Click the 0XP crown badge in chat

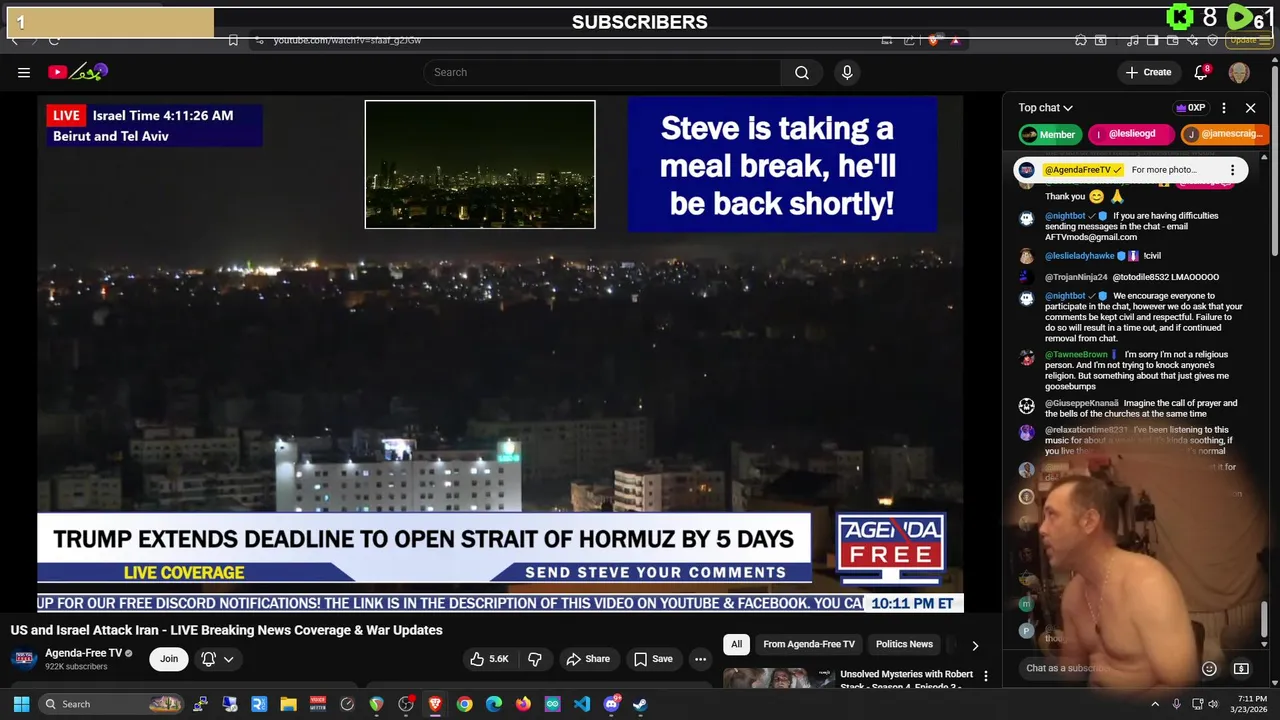pyautogui.click(x=1190, y=108)
